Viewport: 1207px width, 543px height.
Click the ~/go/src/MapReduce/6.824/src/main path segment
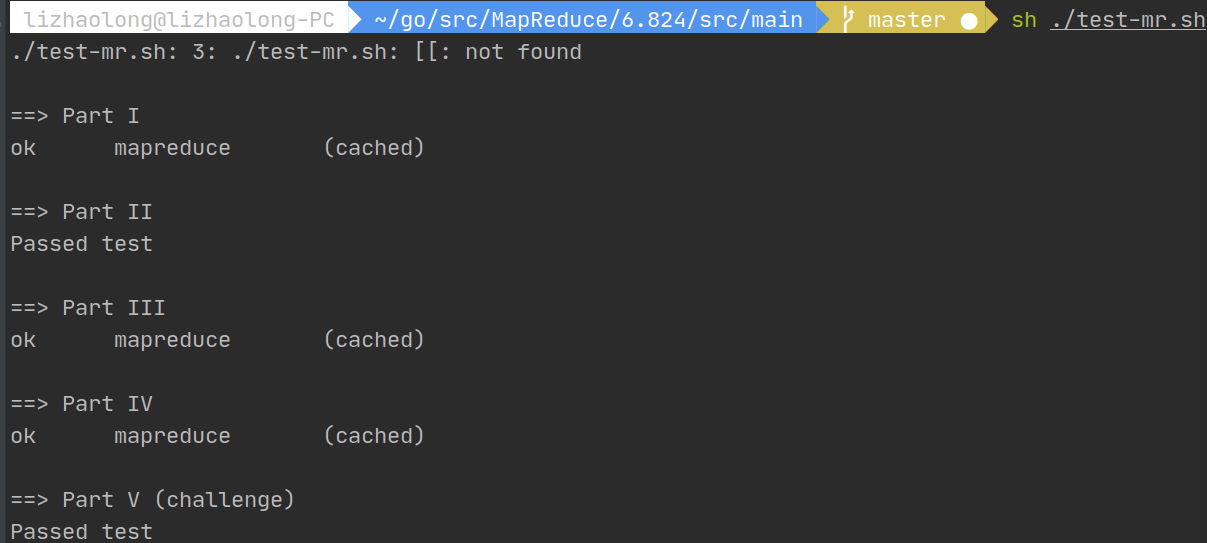coord(588,20)
